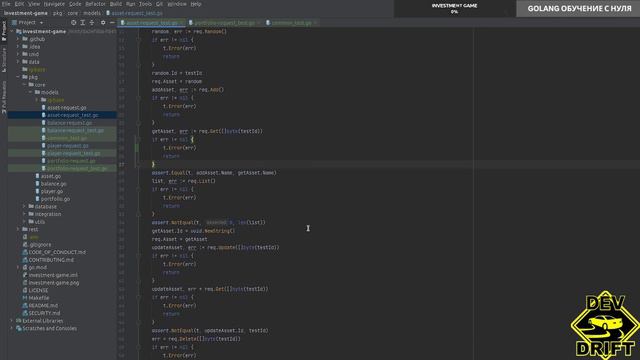Click the External Libraries icon

(18, 321)
